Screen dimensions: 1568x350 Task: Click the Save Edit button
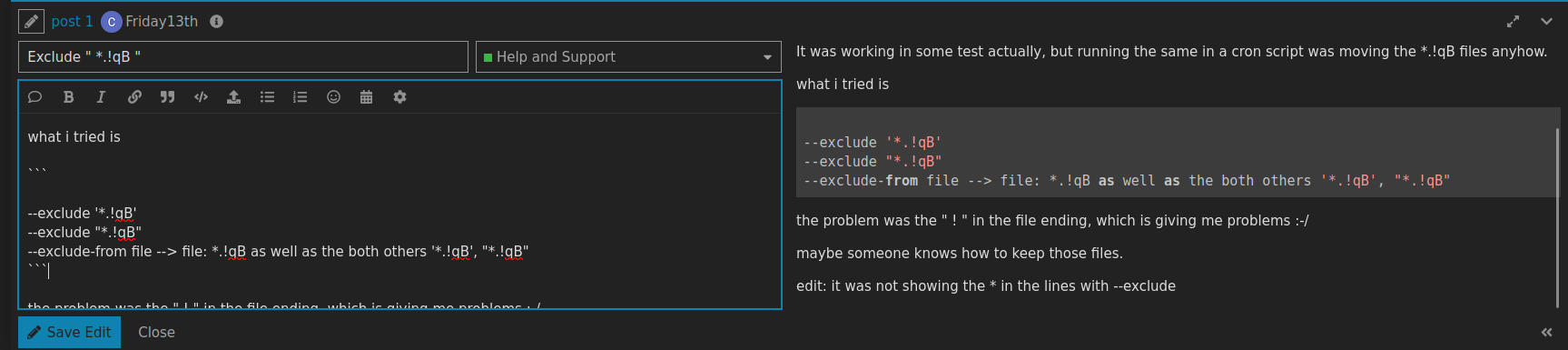click(x=69, y=333)
